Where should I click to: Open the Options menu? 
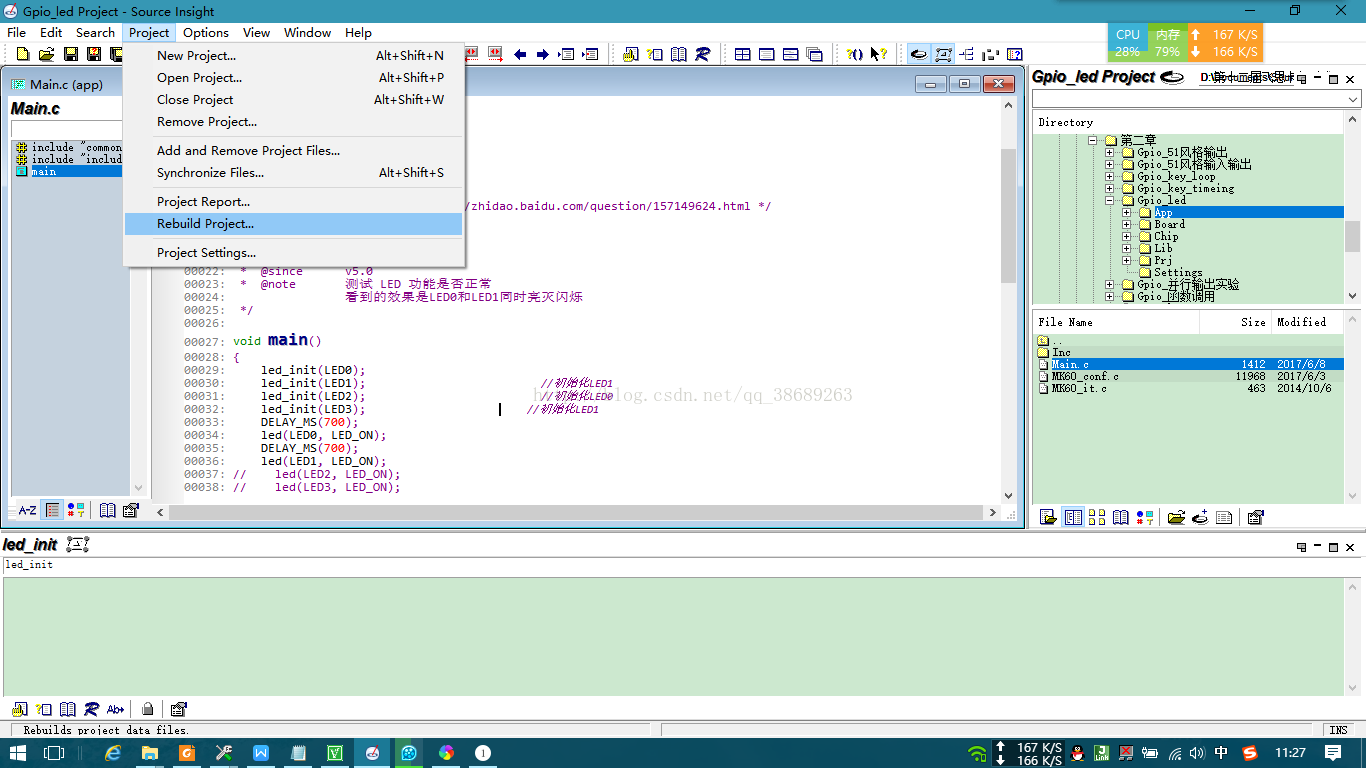pyautogui.click(x=205, y=32)
